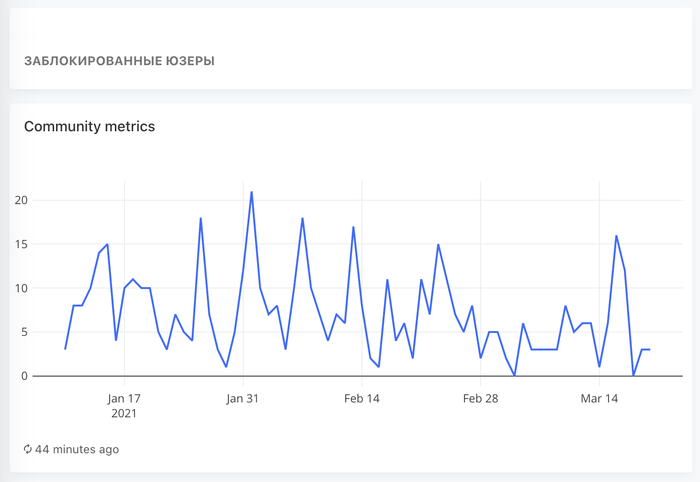
Task: Click the last data point of the line
Action: click(650, 350)
